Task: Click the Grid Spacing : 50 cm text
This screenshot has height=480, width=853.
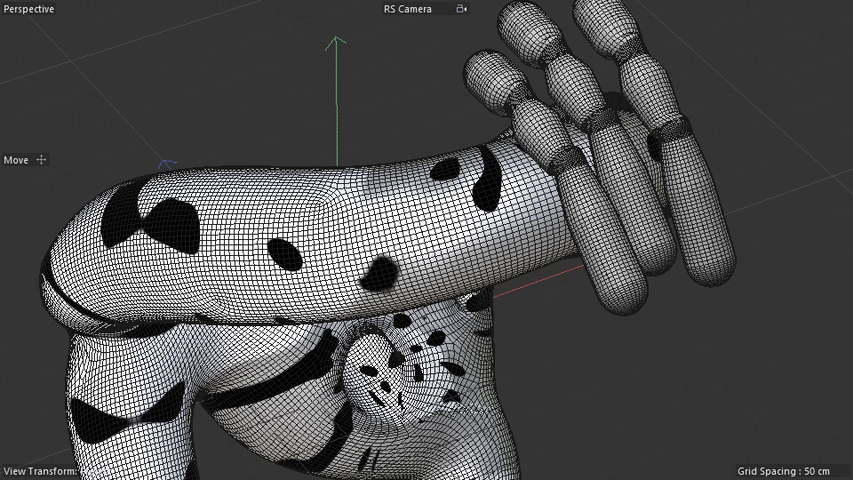Action: point(783,471)
